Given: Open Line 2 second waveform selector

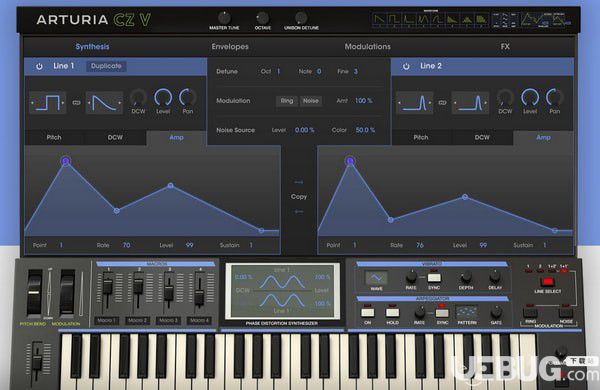Looking at the screenshot, I should [470, 103].
